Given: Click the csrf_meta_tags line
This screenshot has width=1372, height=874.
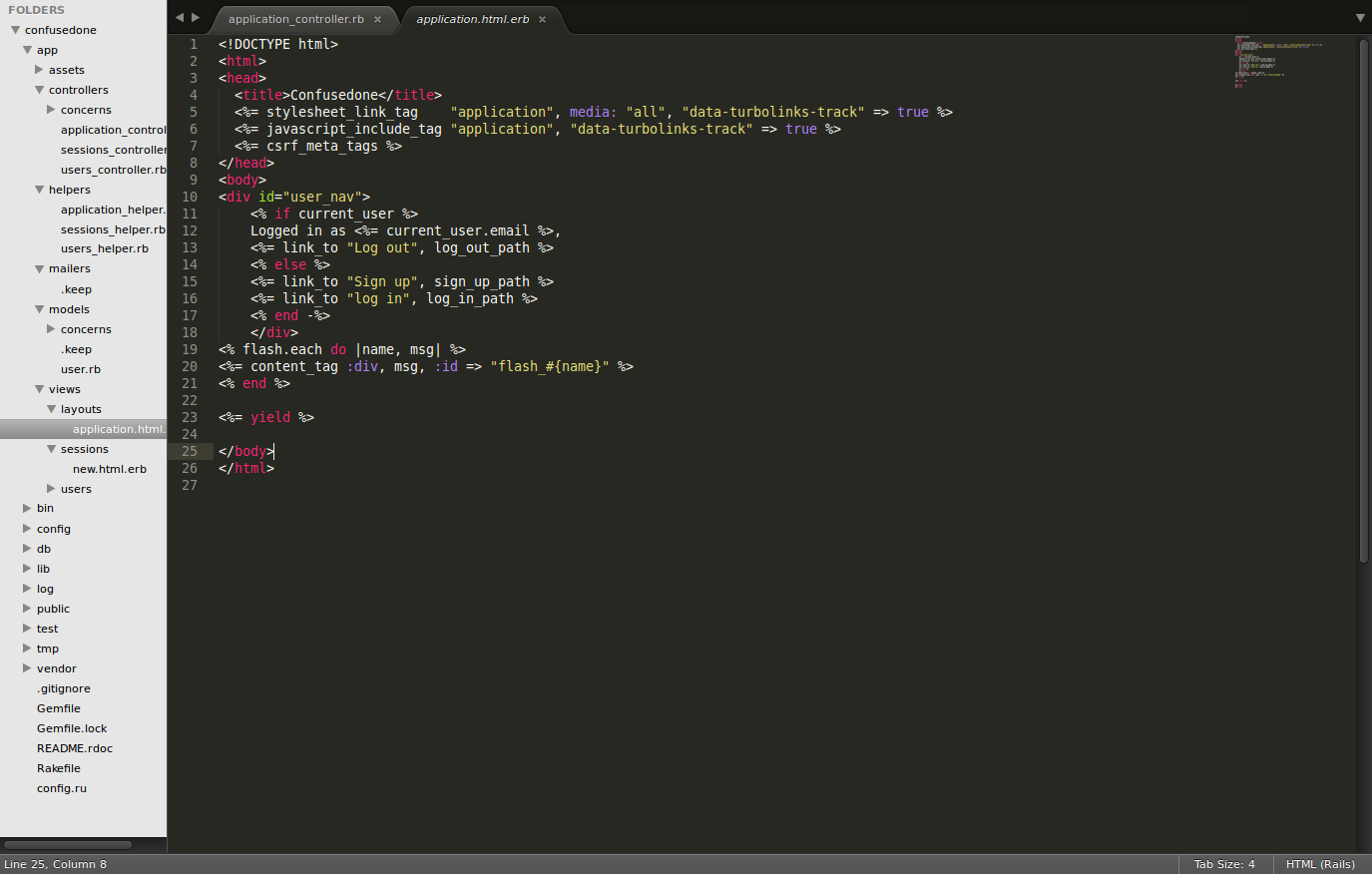Looking at the screenshot, I should coord(318,146).
